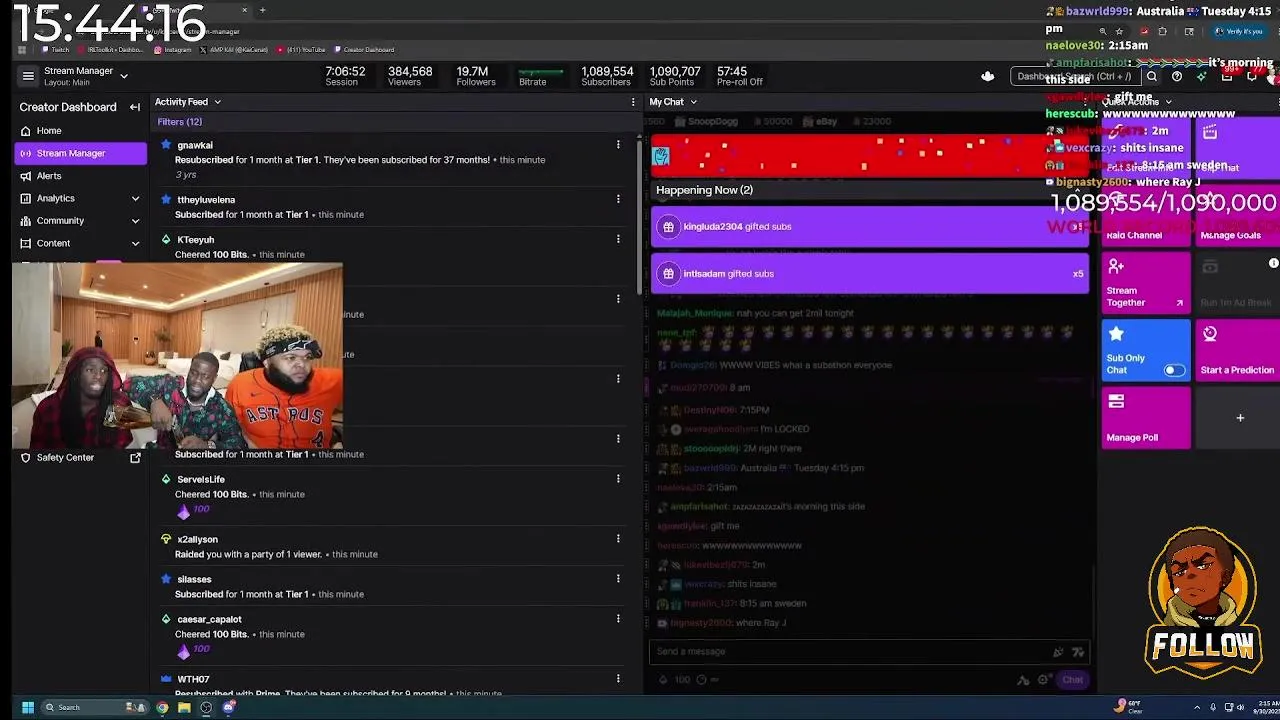Open options for ServelsLife cheer event

618,479
